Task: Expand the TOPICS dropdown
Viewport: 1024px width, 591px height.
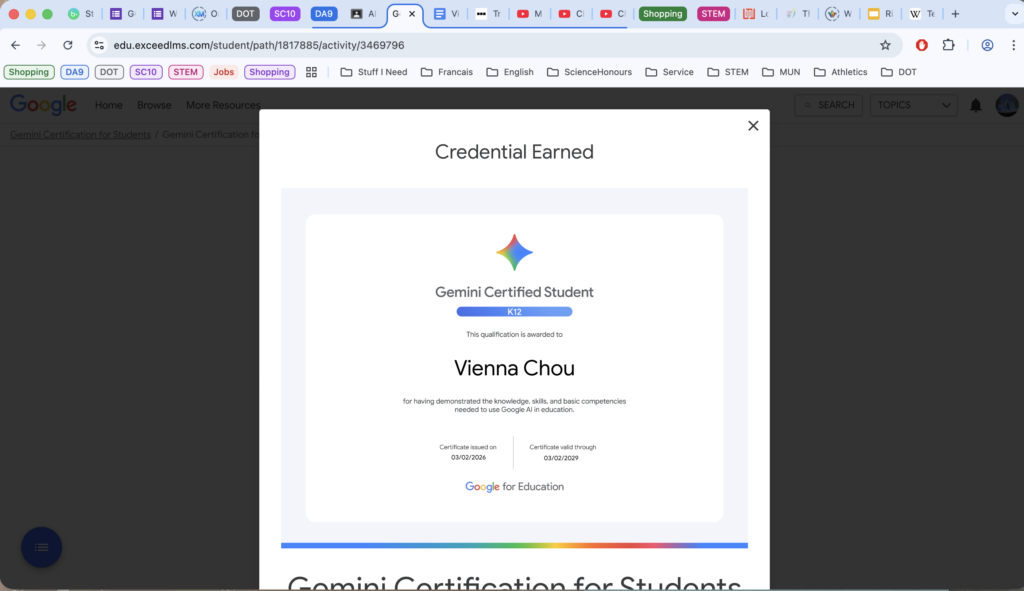Action: [x=914, y=105]
